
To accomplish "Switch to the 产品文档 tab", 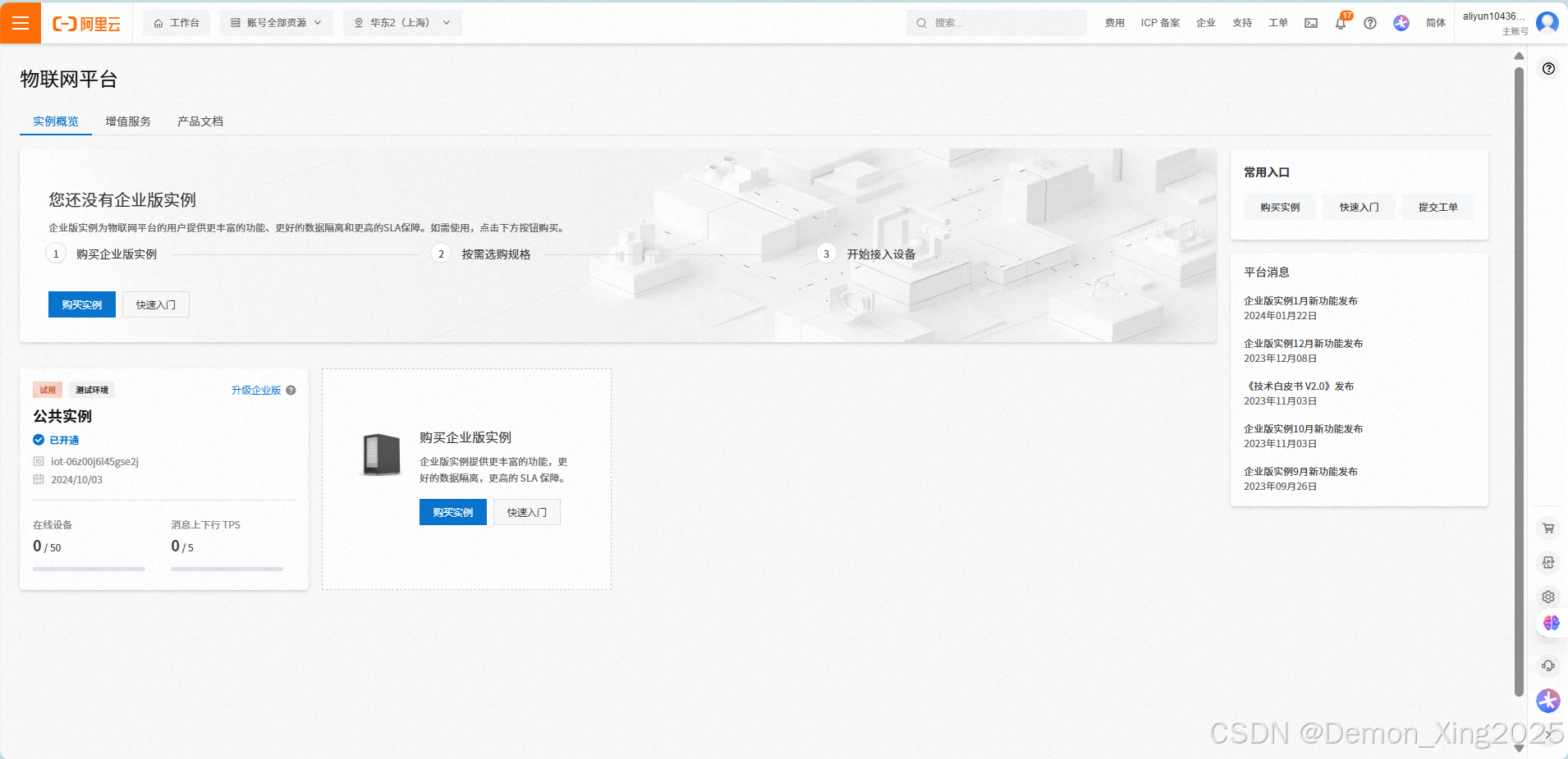I will click(x=200, y=121).
